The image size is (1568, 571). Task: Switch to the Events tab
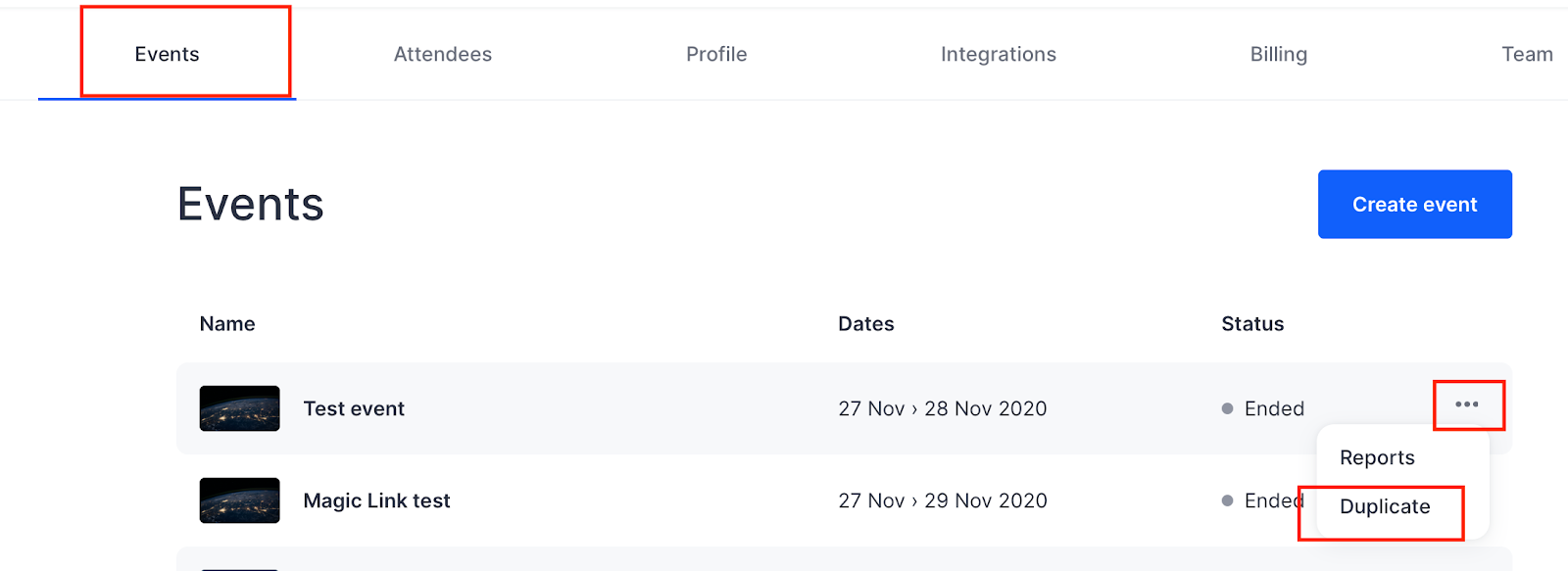pyautogui.click(x=167, y=54)
